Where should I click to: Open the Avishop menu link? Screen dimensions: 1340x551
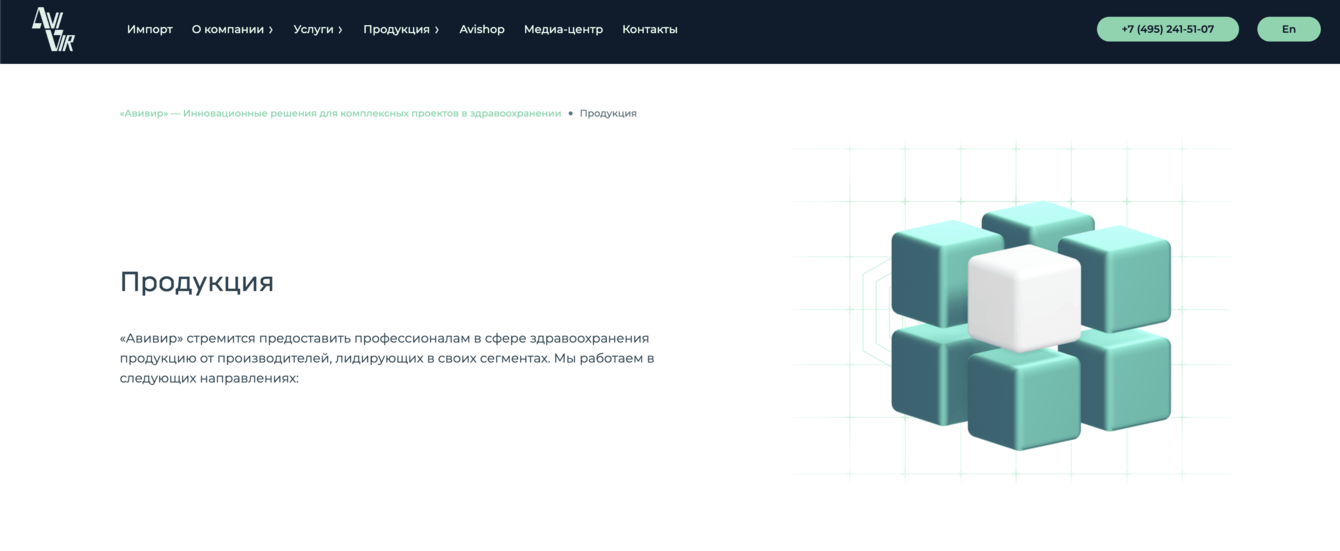(x=482, y=29)
